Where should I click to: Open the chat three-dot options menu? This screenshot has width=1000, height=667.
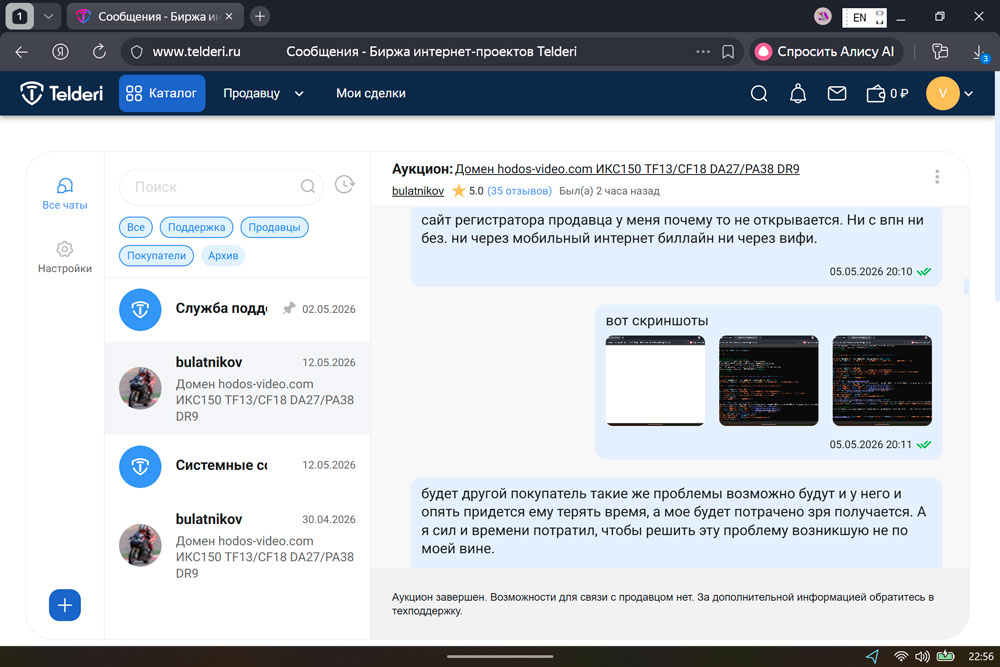pyautogui.click(x=937, y=177)
